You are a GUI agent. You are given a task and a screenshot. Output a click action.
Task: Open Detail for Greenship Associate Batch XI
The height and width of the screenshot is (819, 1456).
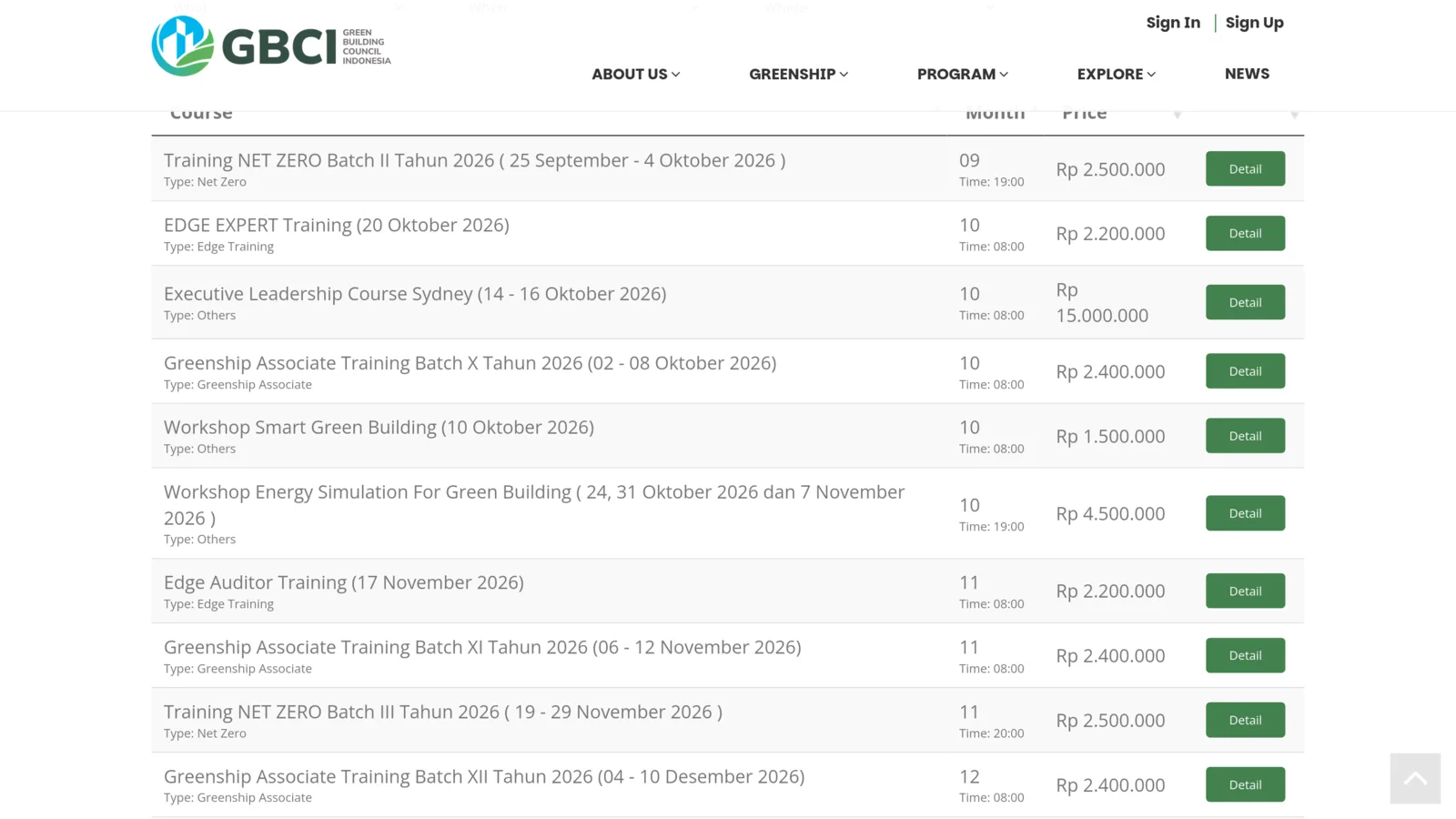(x=1245, y=655)
